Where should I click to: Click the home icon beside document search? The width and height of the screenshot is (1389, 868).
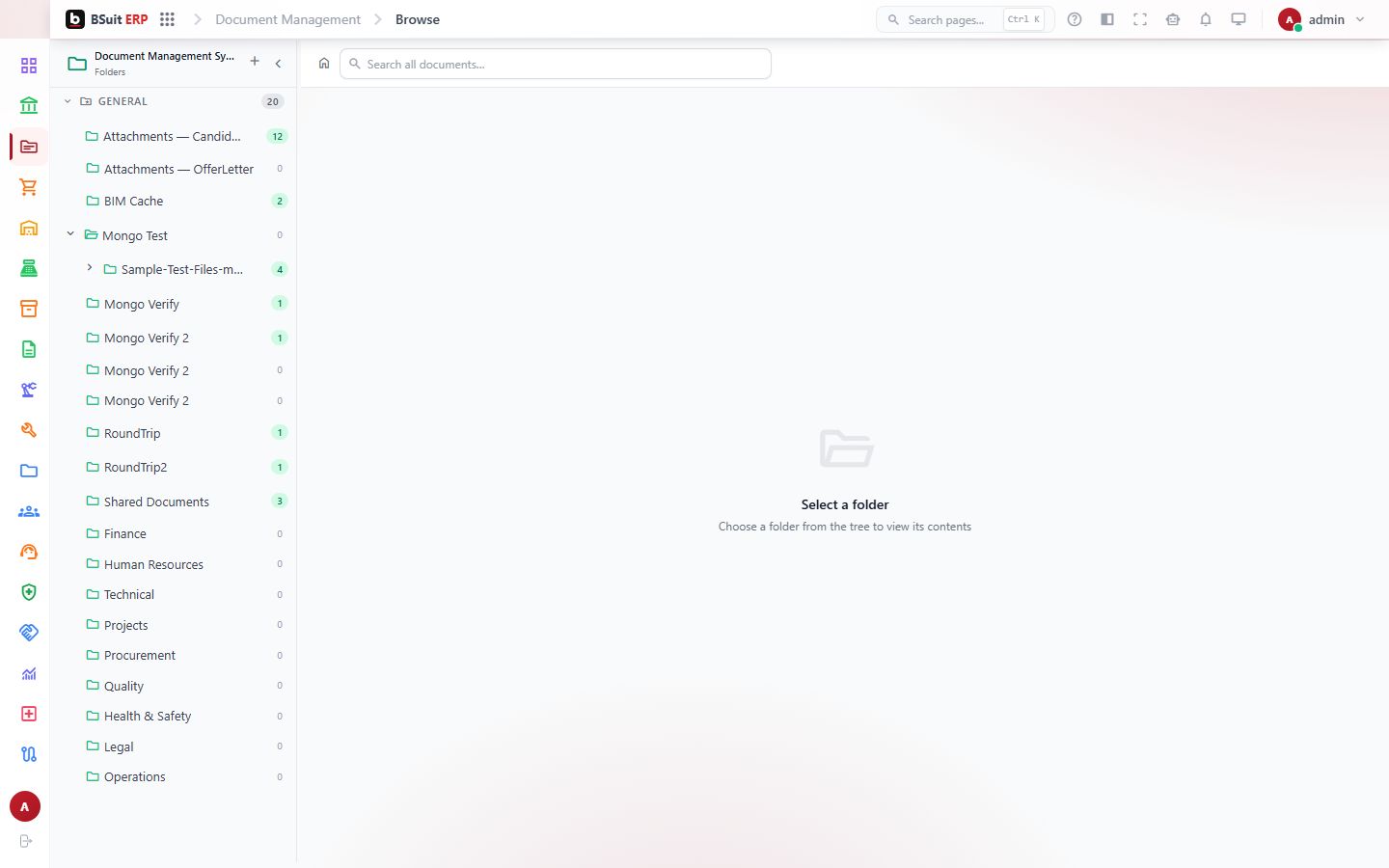tap(324, 64)
